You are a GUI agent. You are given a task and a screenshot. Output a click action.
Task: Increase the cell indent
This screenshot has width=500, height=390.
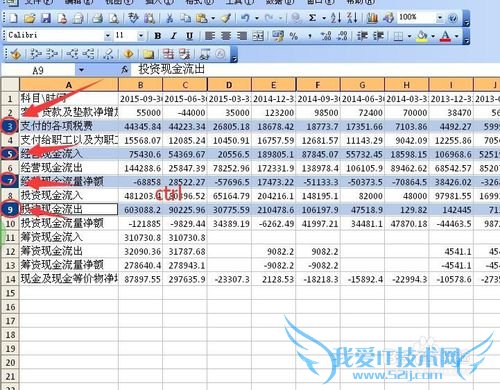click(378, 36)
